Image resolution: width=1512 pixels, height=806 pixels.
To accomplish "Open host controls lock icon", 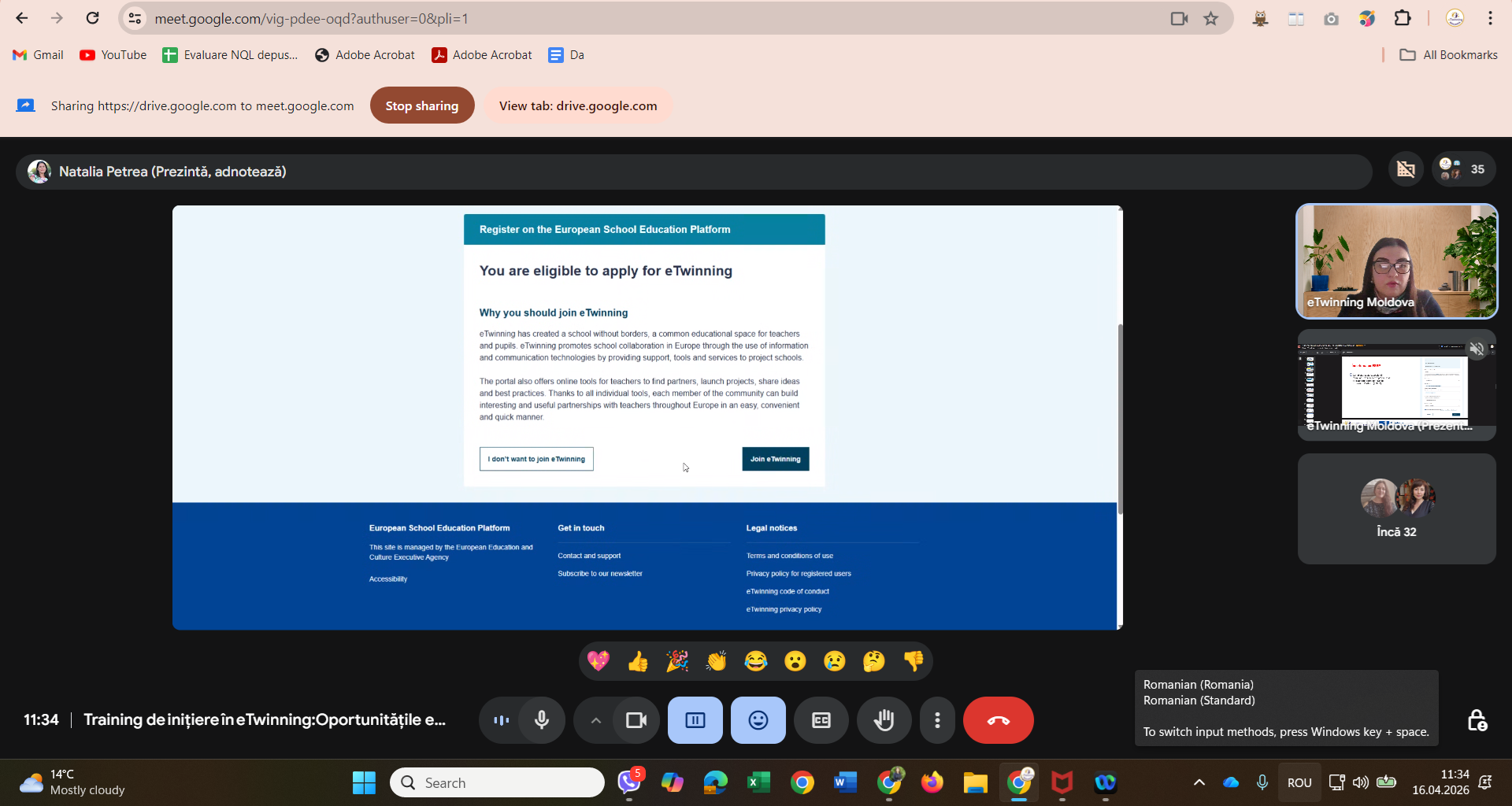I will coord(1477,720).
